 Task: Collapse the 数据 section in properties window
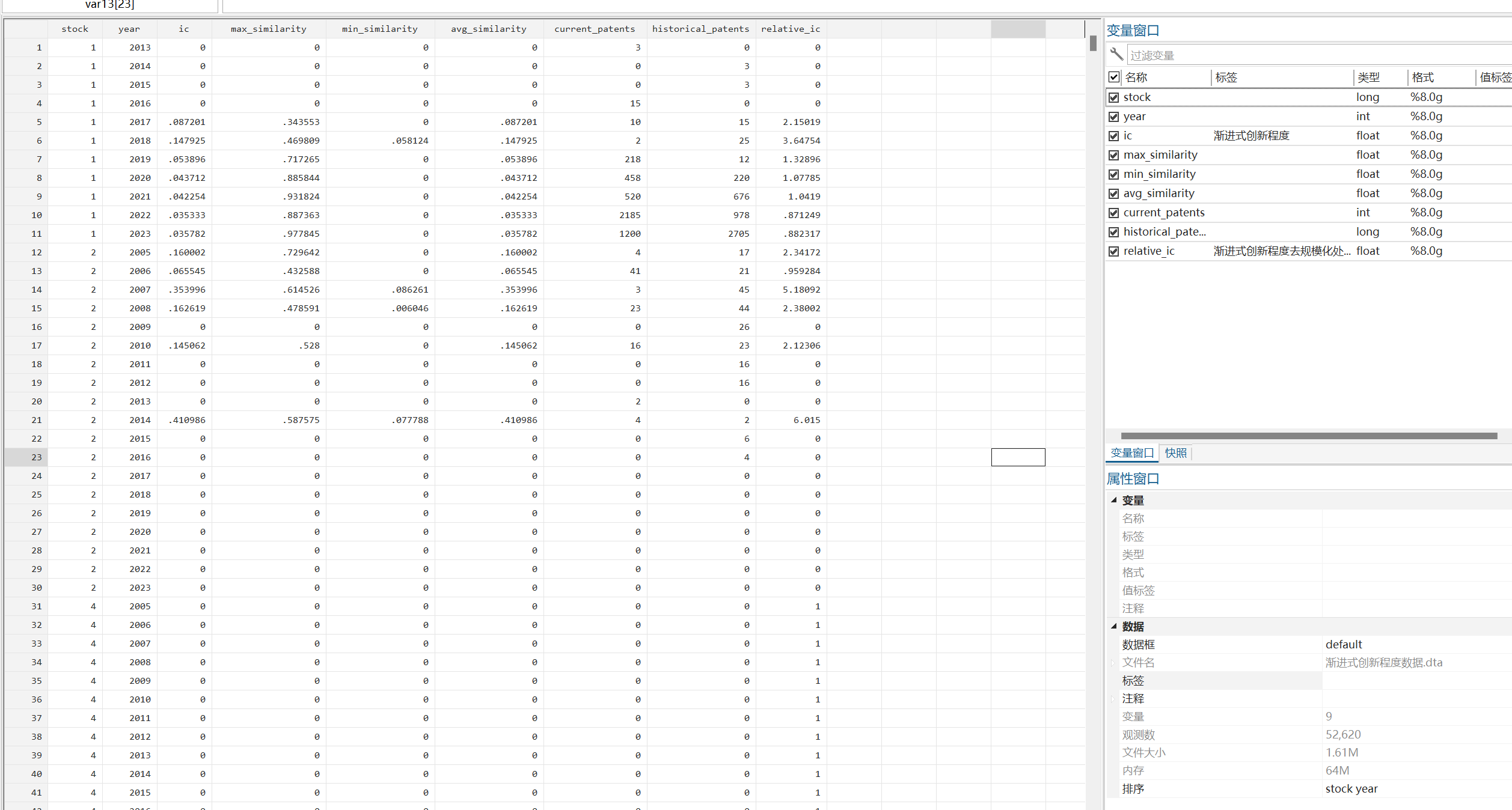click(x=1113, y=626)
